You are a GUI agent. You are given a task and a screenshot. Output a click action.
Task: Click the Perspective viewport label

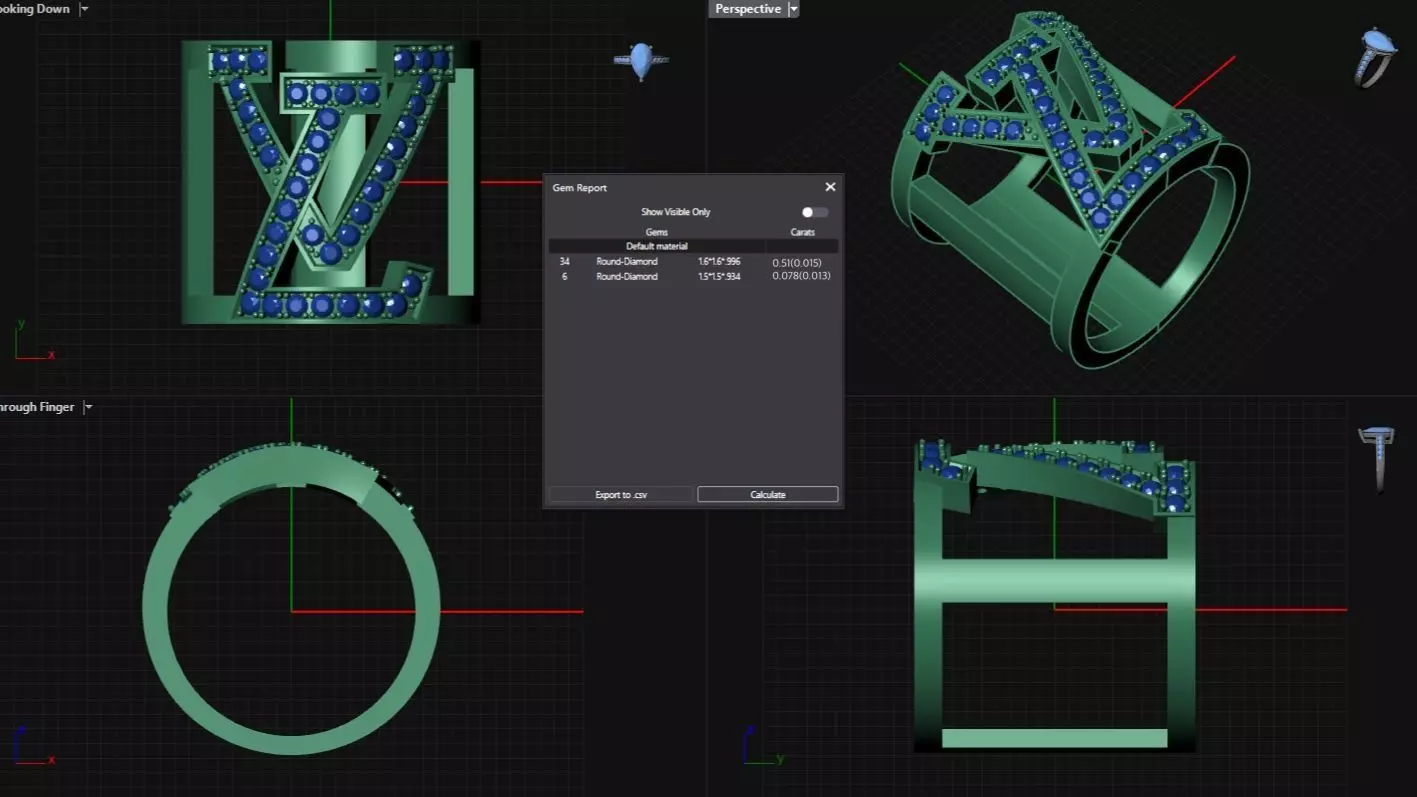click(748, 9)
